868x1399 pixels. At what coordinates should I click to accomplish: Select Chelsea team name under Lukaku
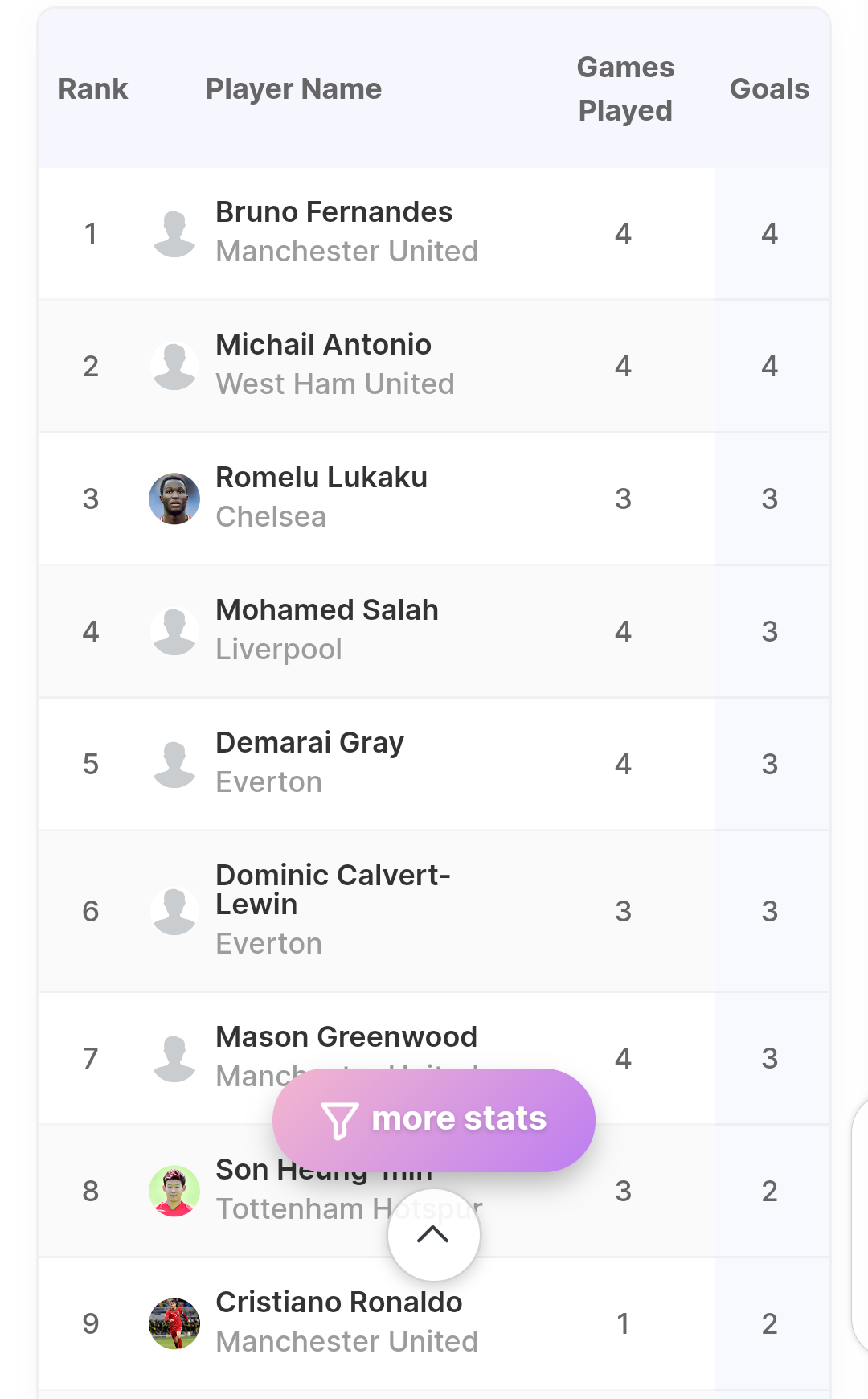(x=271, y=517)
